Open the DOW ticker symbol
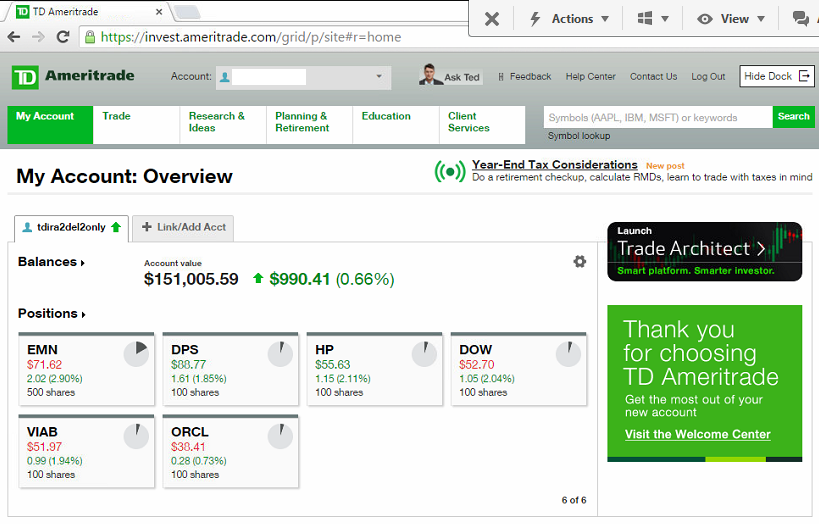819x524 pixels. [x=476, y=350]
